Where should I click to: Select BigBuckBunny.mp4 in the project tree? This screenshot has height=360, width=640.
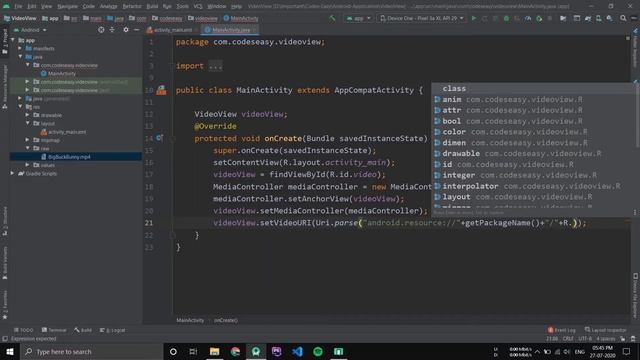tap(65, 157)
